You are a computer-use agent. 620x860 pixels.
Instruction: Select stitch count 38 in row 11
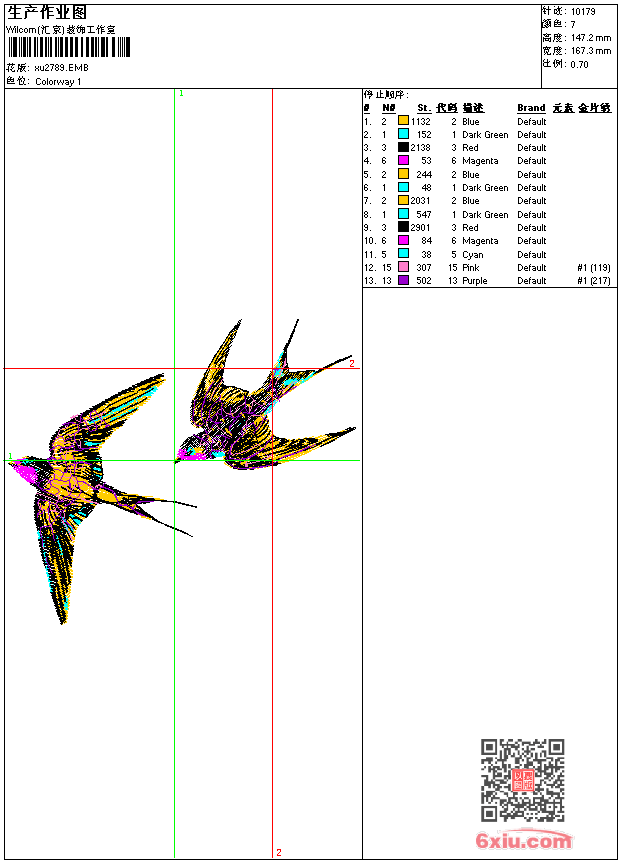tap(426, 254)
